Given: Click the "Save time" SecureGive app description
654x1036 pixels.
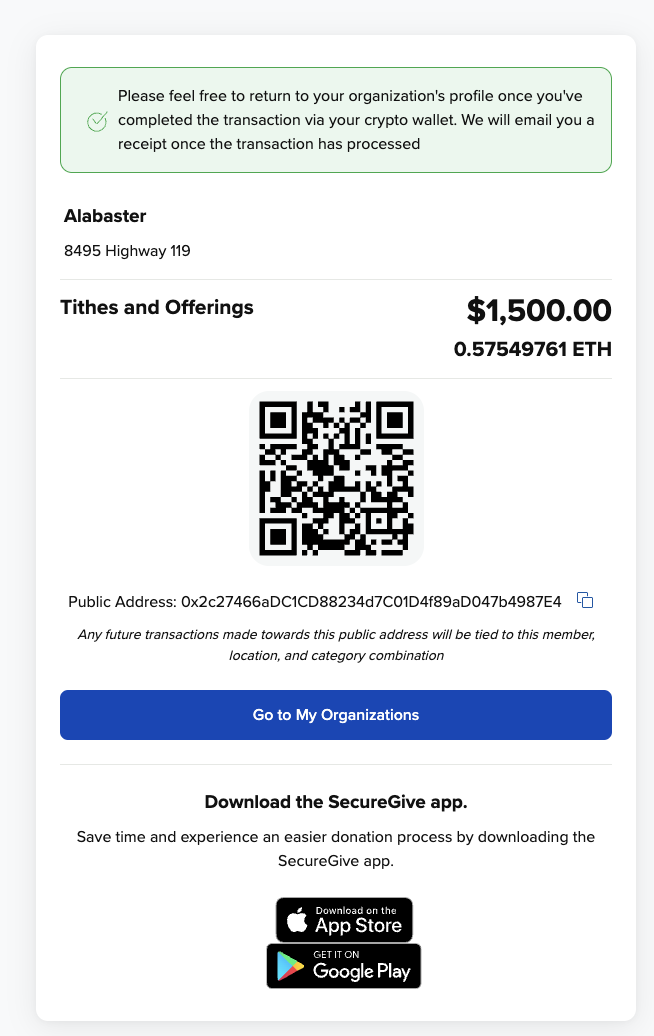Looking at the screenshot, I should click(336, 846).
